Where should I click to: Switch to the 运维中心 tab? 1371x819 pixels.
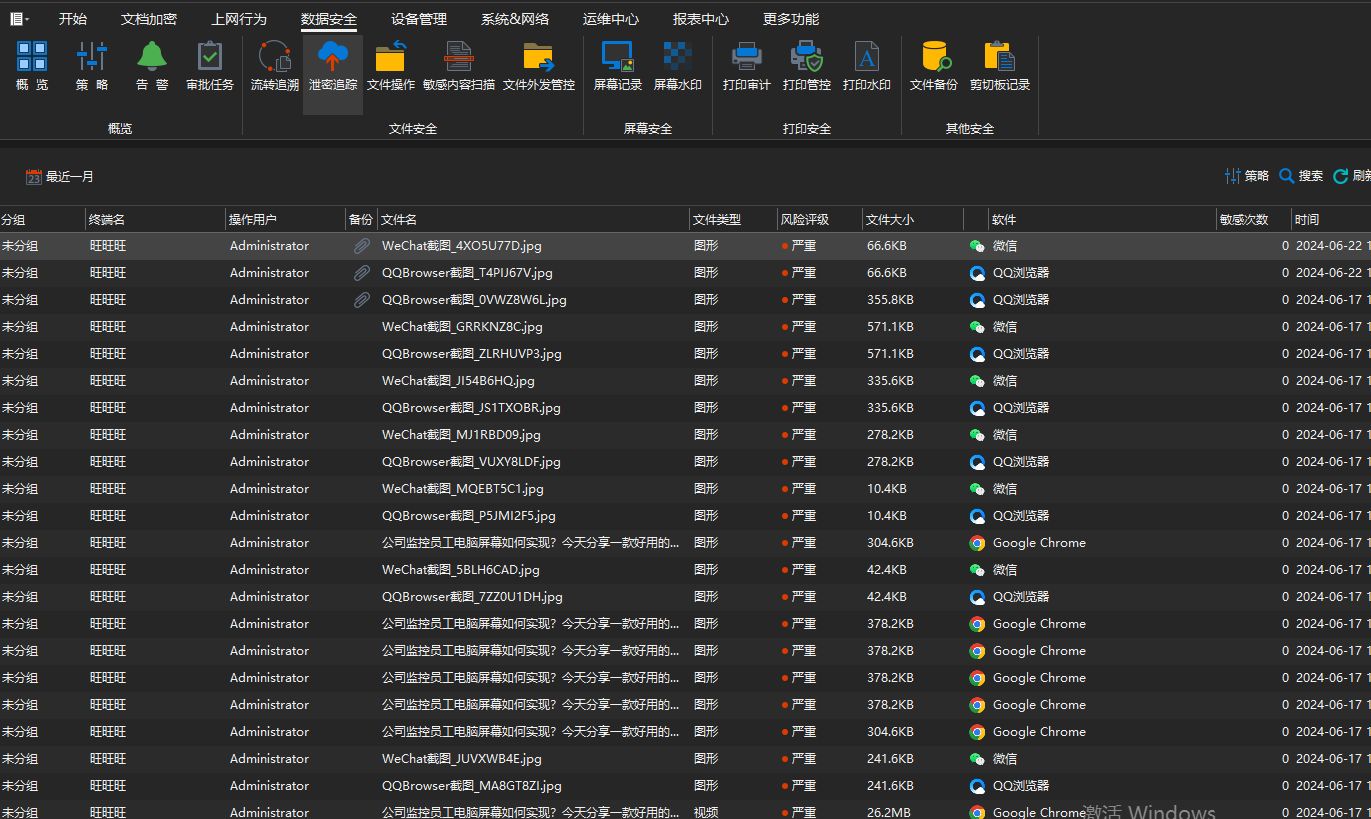pos(611,19)
